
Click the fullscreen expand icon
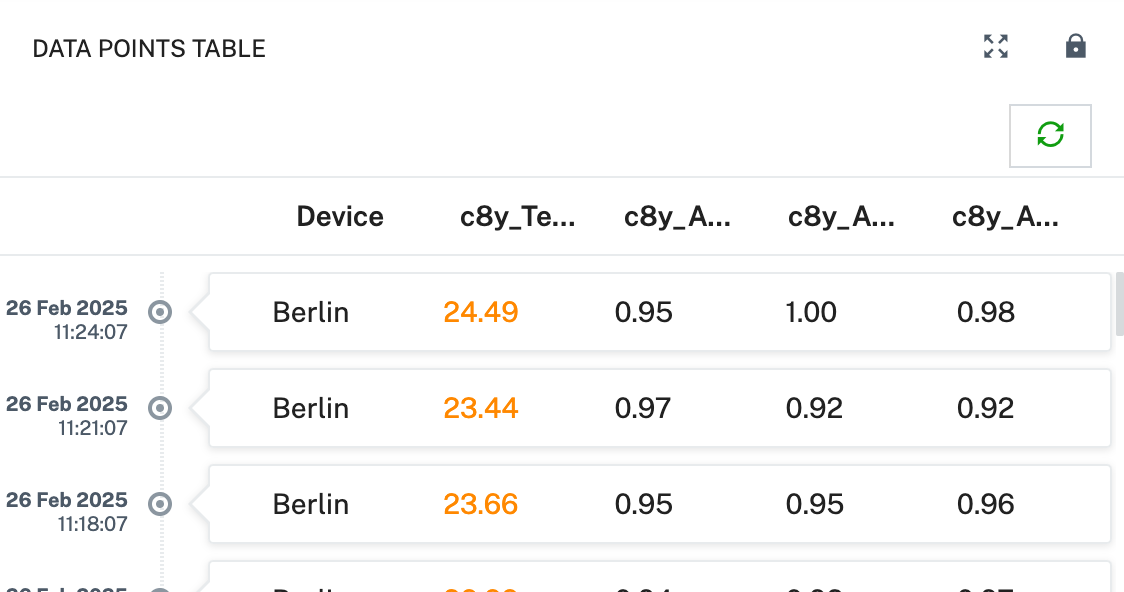pos(995,46)
